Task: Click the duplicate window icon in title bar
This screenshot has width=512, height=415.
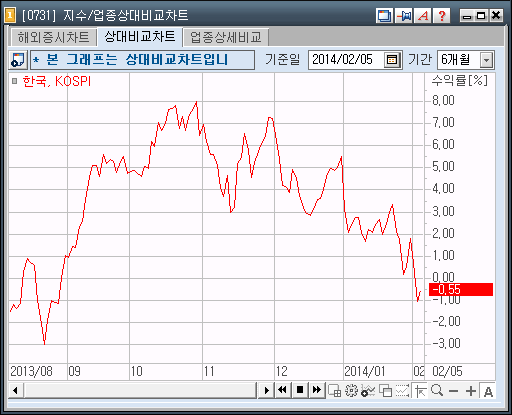Action: 384,15
